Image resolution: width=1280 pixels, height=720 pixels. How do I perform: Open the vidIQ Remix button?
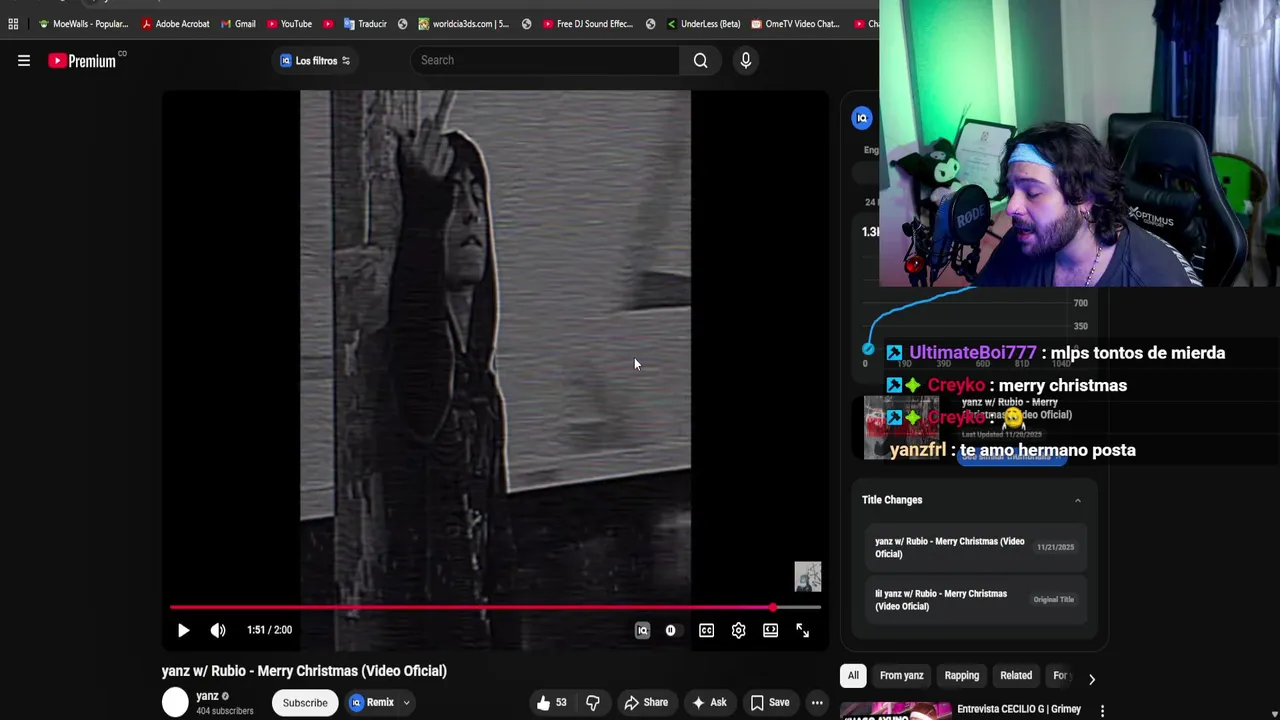point(372,702)
